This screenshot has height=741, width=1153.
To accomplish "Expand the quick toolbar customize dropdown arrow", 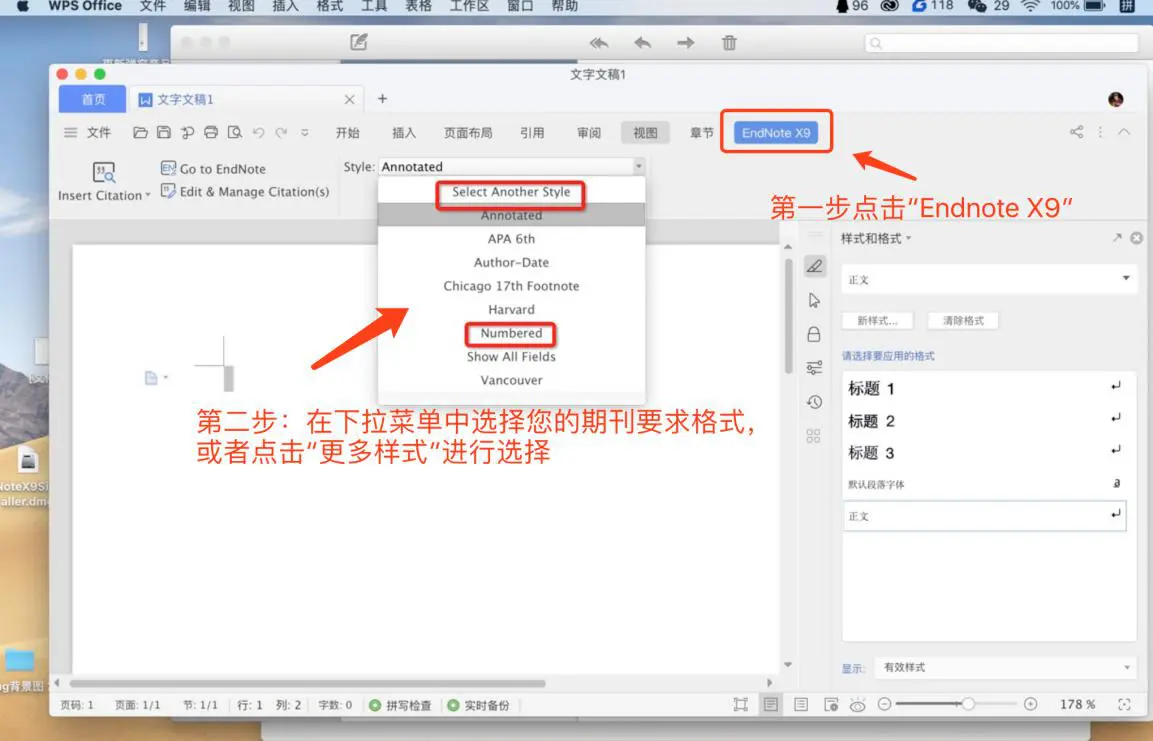I will 304,133.
